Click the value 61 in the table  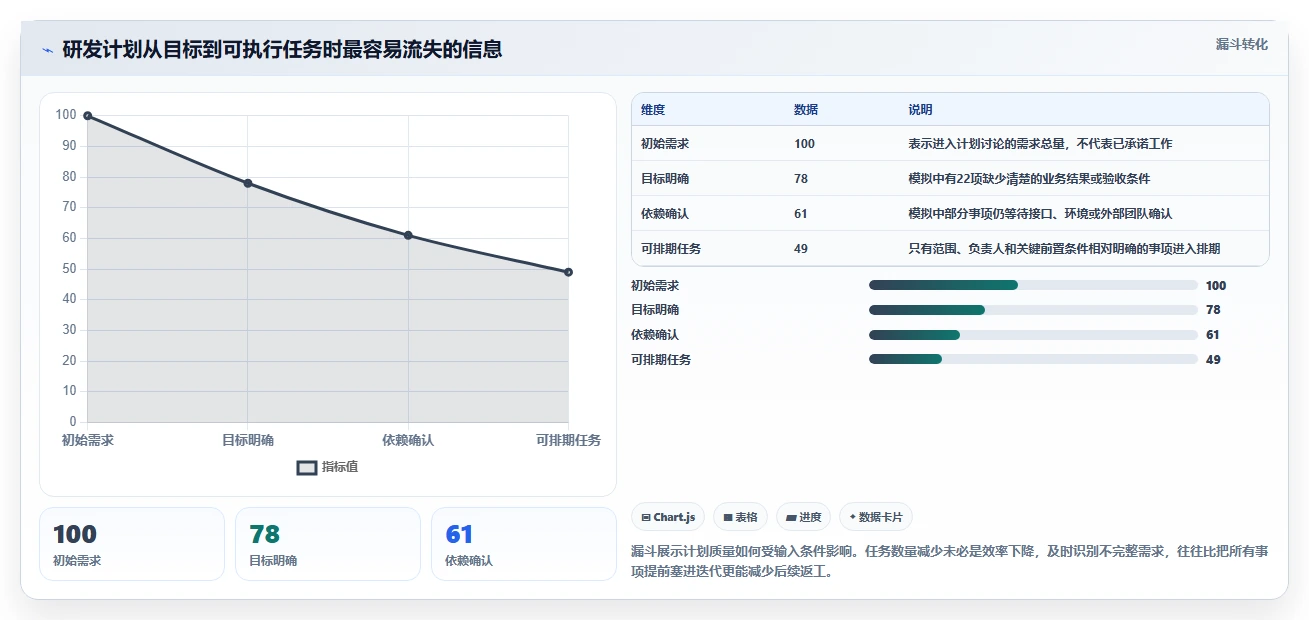[x=801, y=214]
